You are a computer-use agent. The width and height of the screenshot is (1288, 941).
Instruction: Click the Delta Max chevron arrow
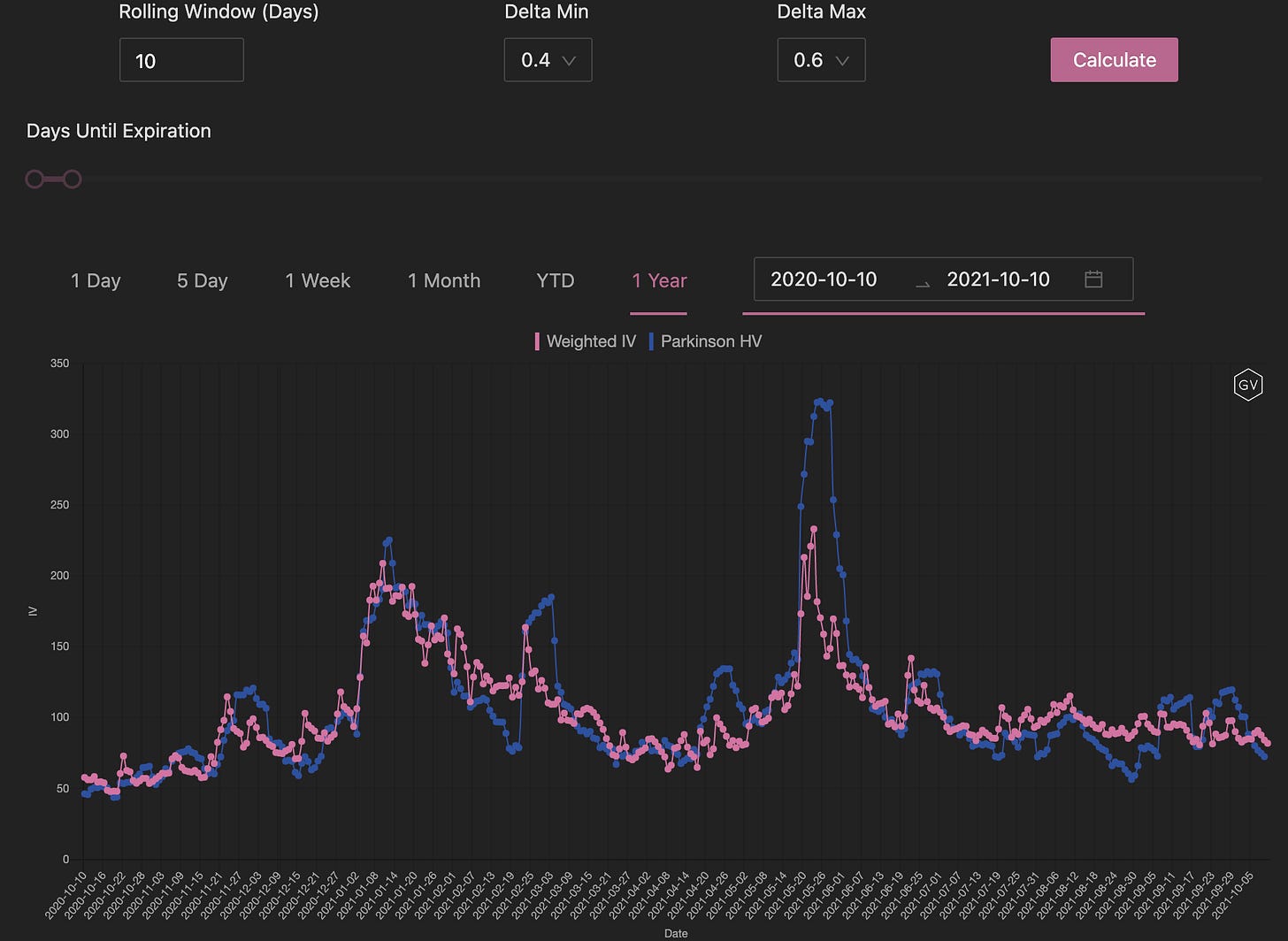pyautogui.click(x=842, y=61)
